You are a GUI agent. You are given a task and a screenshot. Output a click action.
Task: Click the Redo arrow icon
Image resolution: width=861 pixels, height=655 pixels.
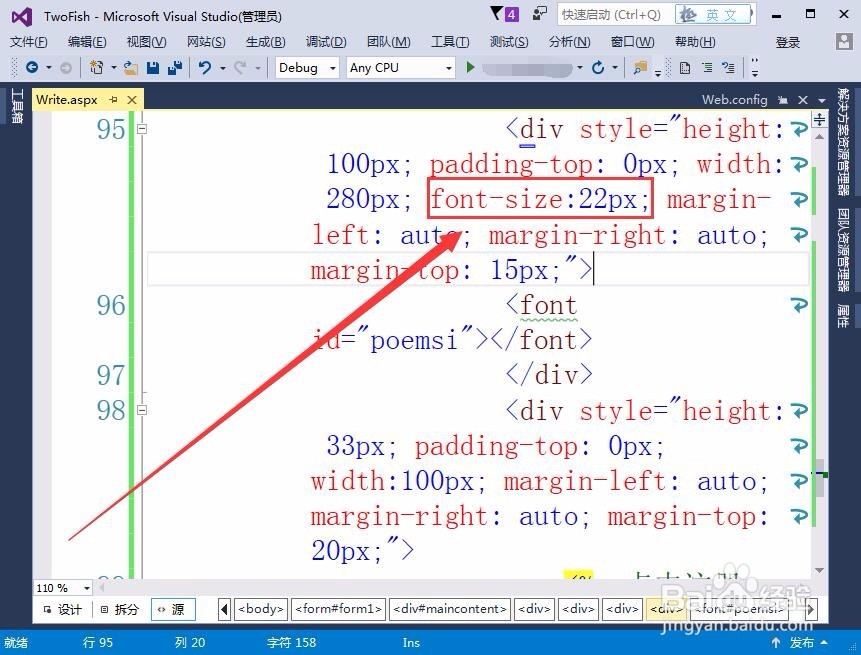[x=240, y=68]
